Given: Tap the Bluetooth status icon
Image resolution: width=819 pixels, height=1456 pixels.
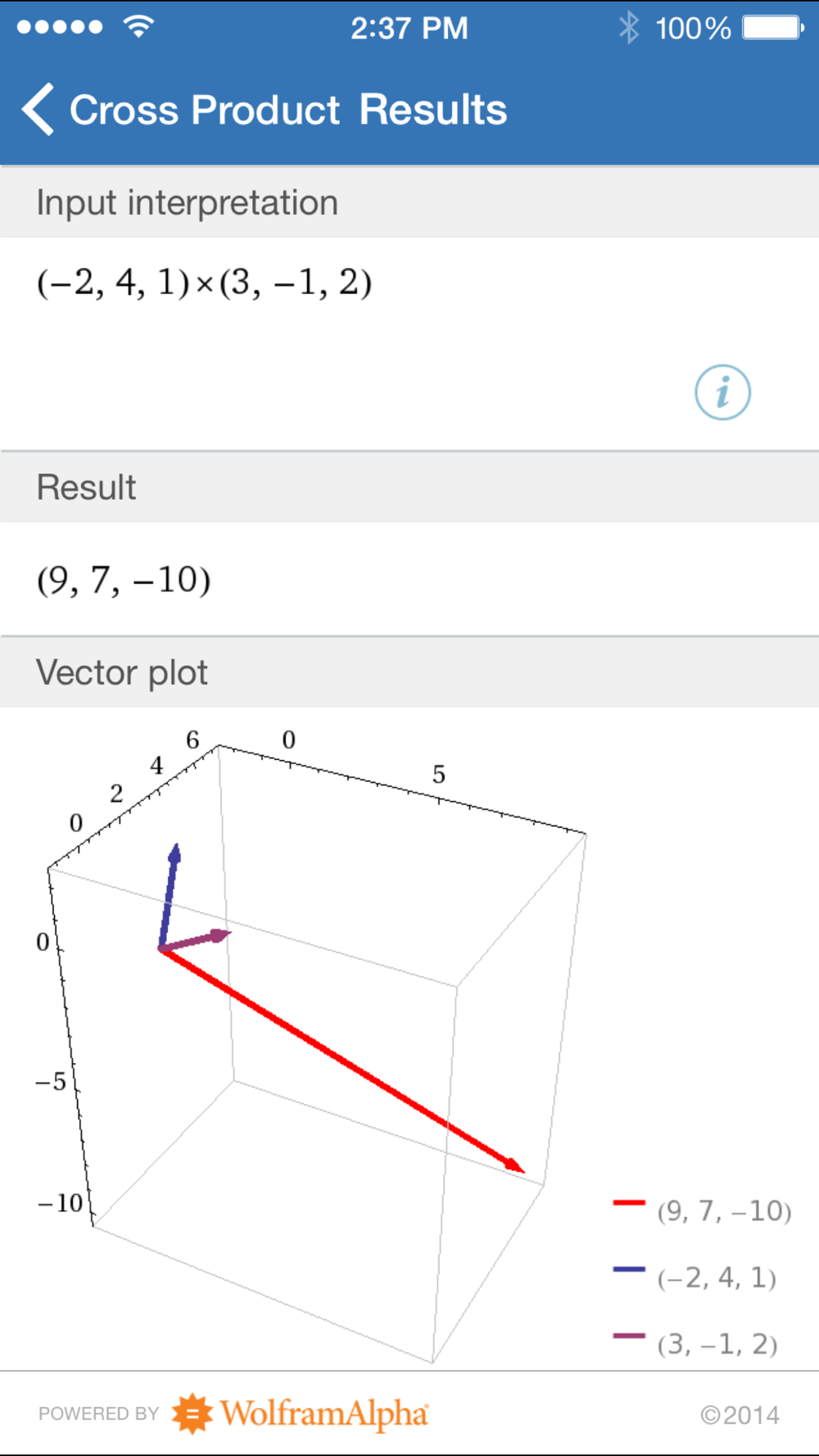Looking at the screenshot, I should (x=628, y=28).
